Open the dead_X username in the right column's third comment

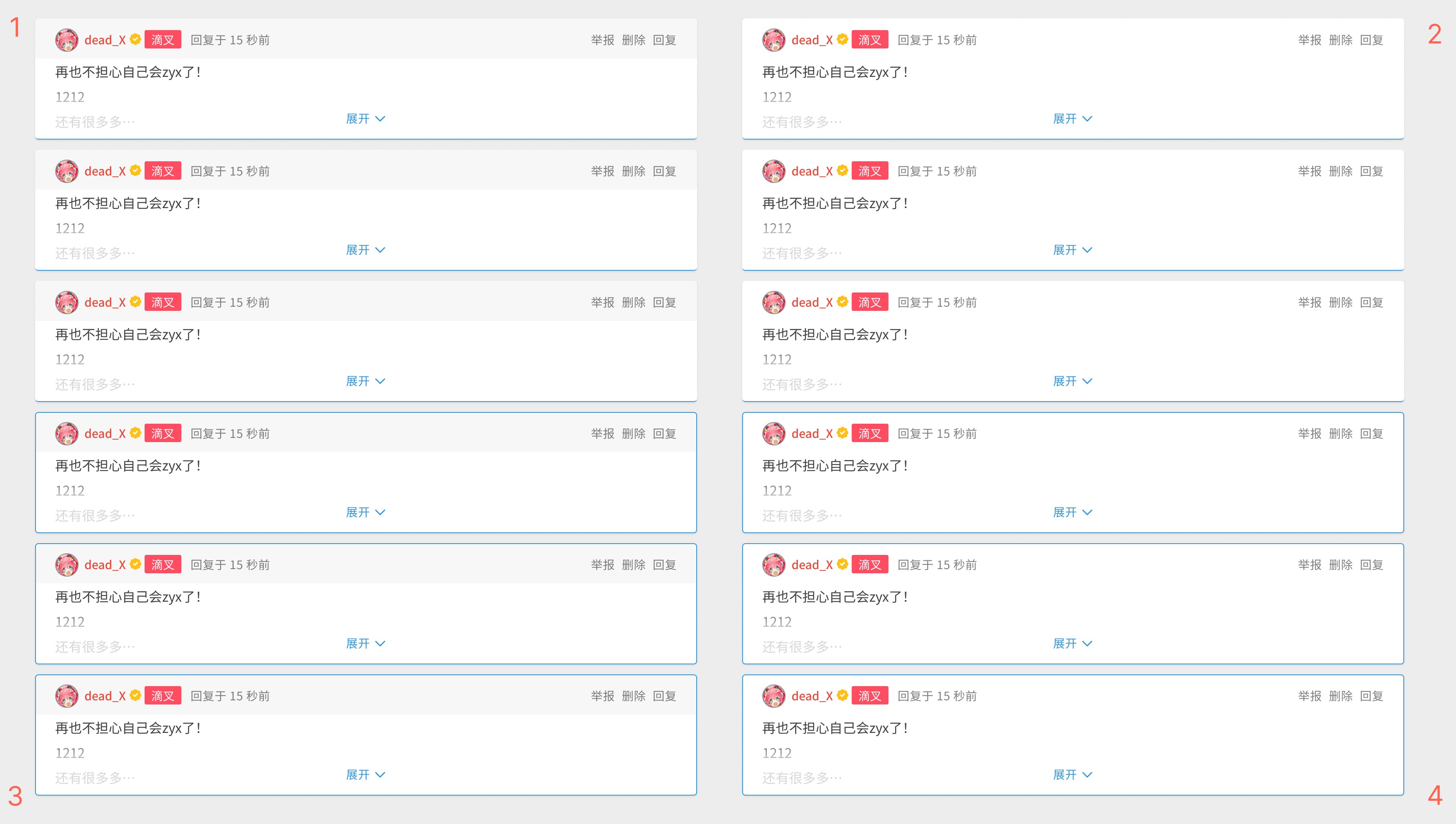[x=812, y=303]
